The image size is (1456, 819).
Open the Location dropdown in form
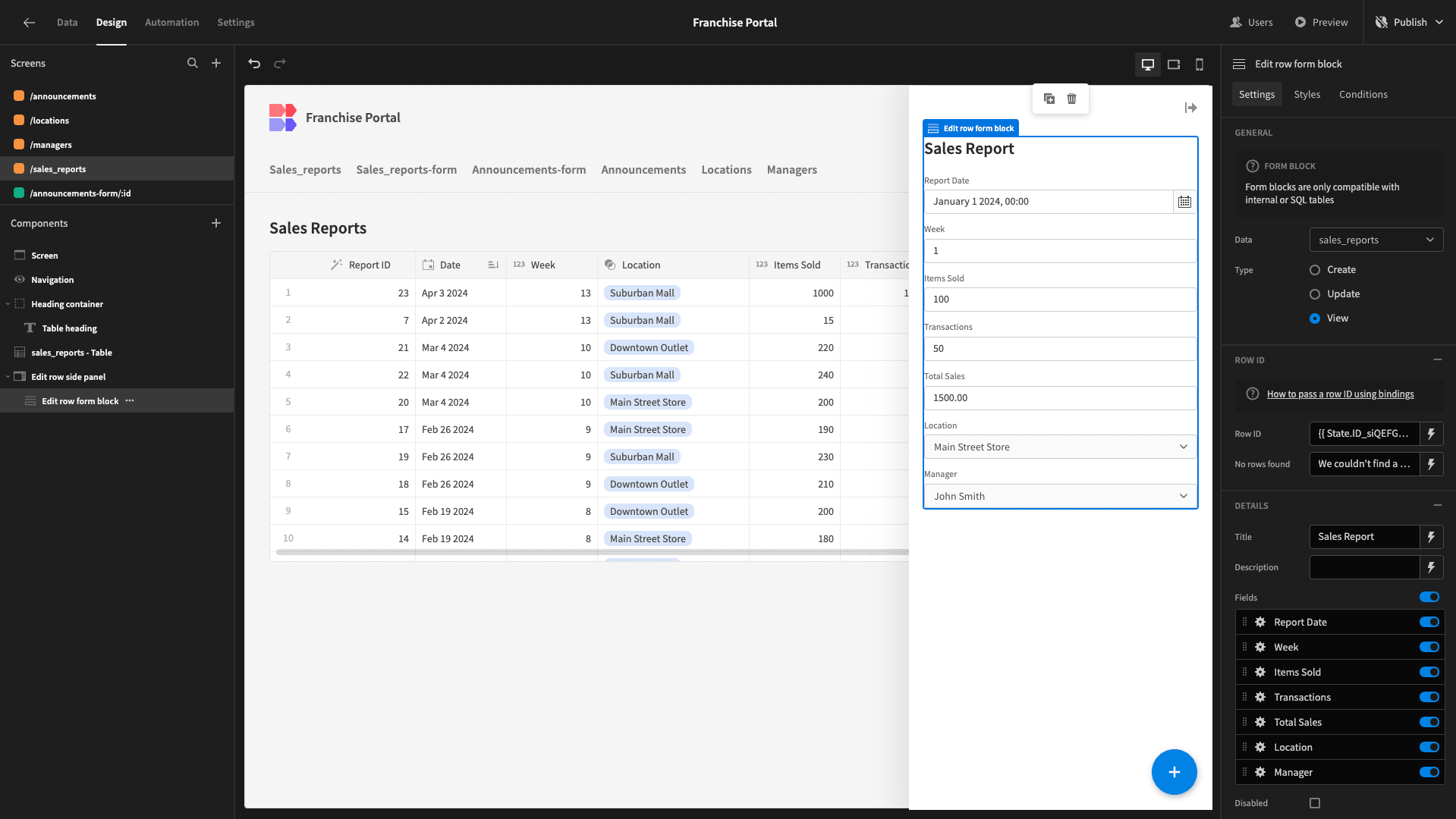click(1060, 447)
